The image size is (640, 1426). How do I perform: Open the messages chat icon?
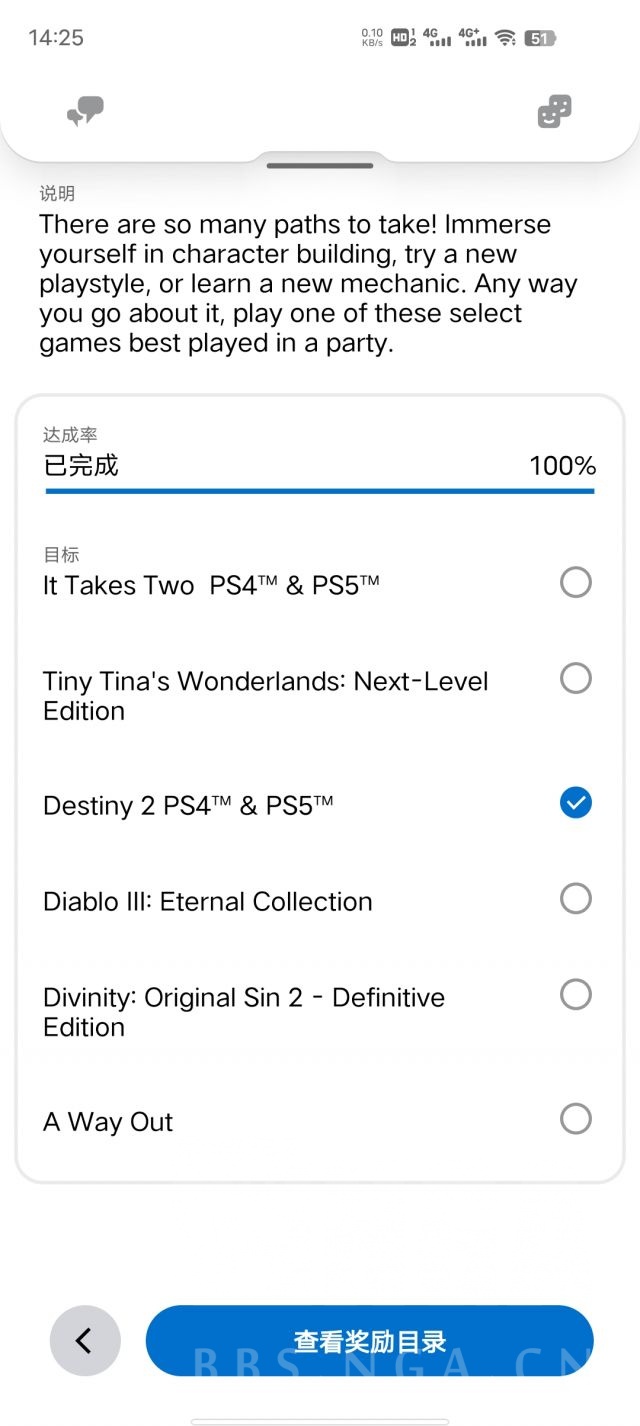click(x=85, y=111)
